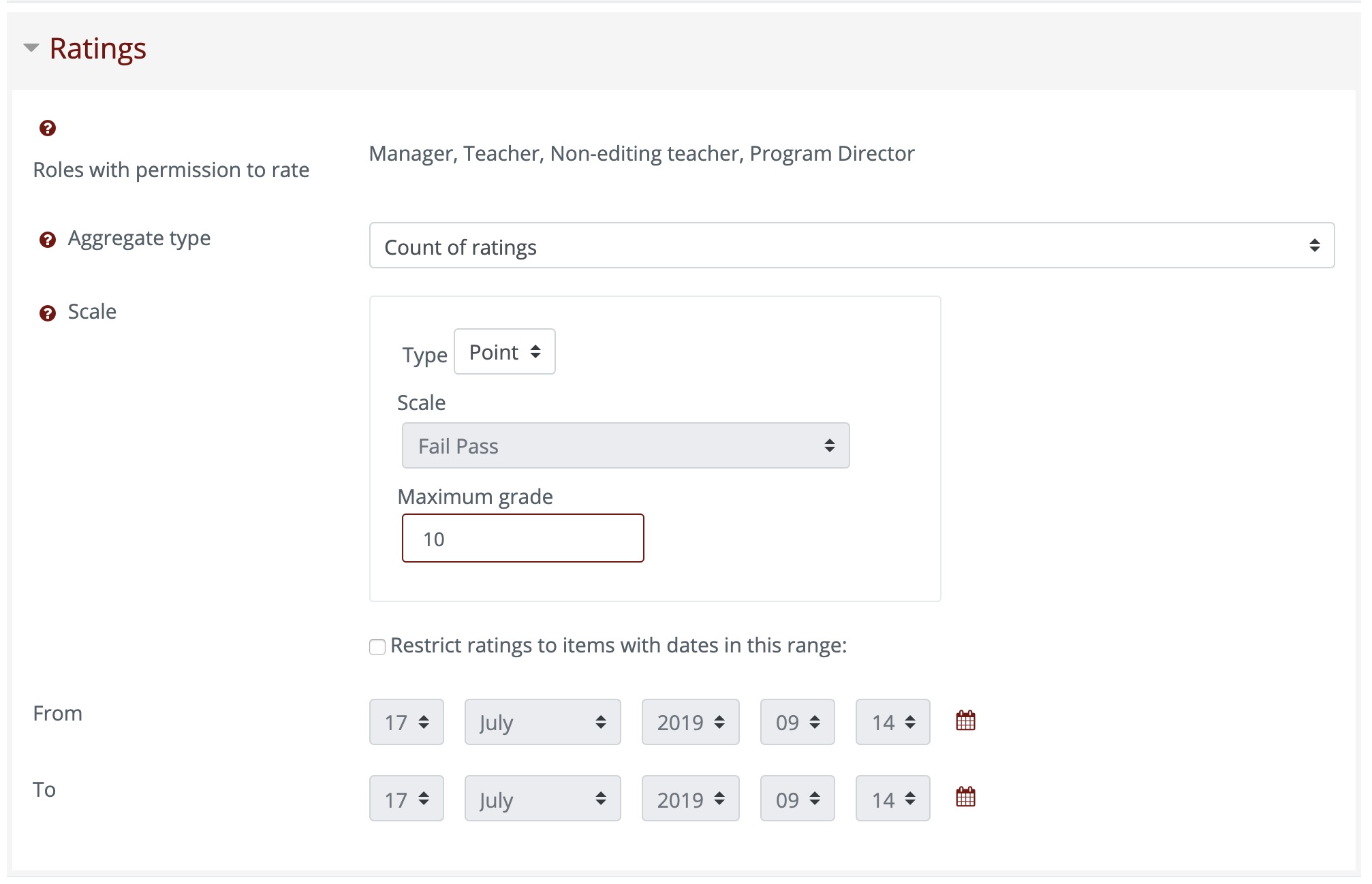This screenshot has height=884, width=1372.
Task: Click the Aggregate type help icon
Action: point(47,240)
